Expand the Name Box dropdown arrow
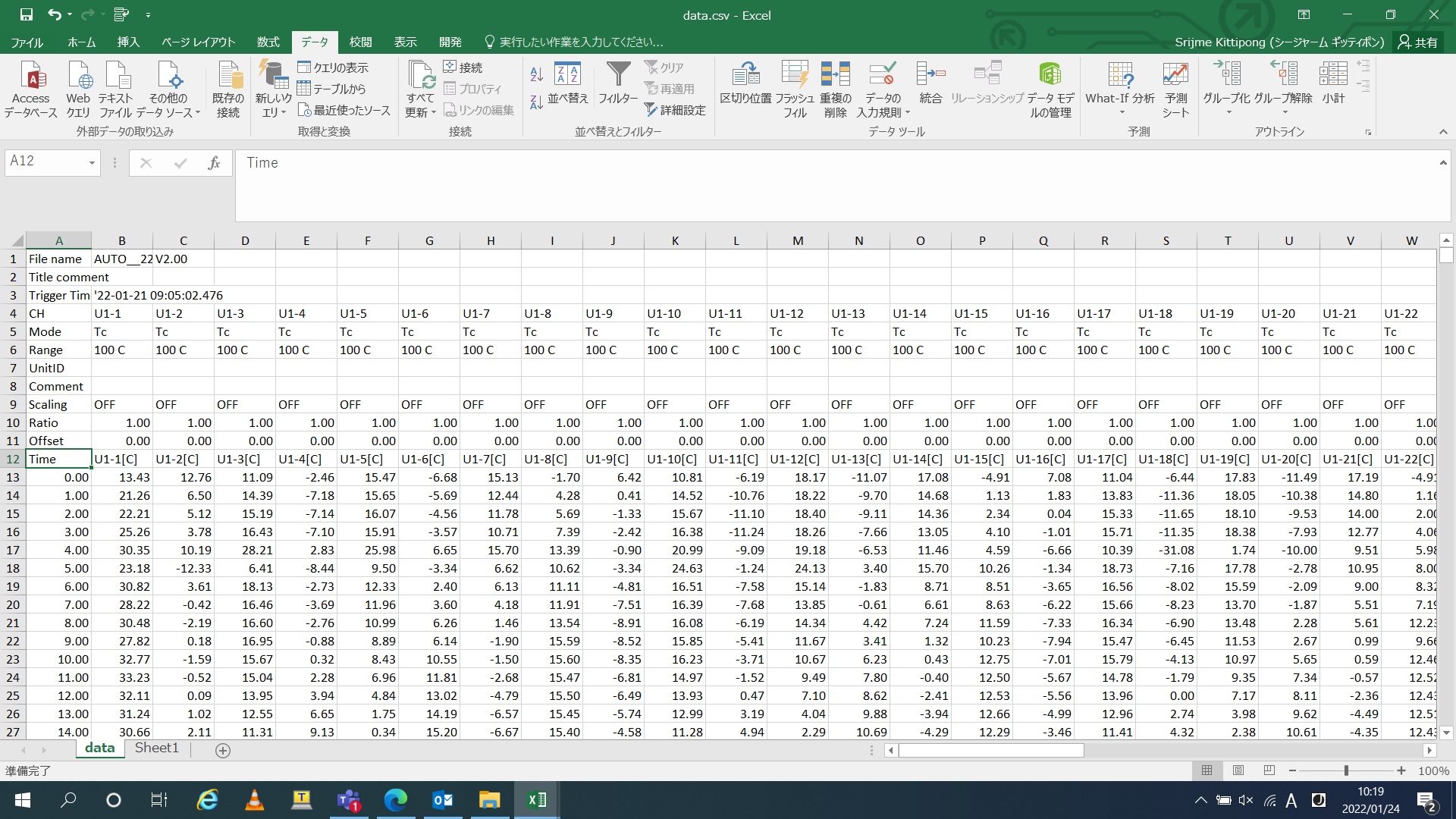This screenshot has width=1456, height=819. pyautogui.click(x=92, y=162)
